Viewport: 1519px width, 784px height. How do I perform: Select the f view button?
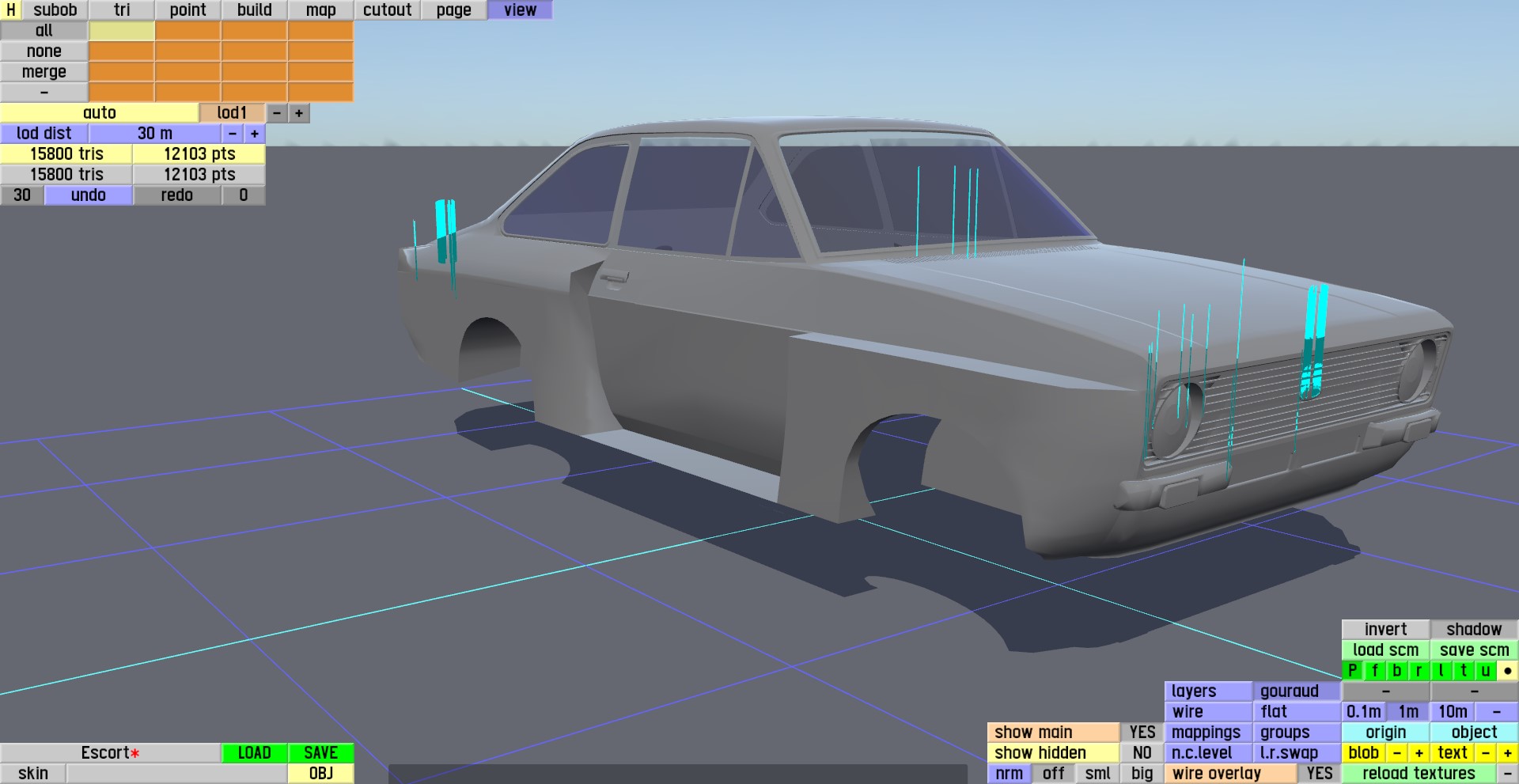(x=1375, y=671)
